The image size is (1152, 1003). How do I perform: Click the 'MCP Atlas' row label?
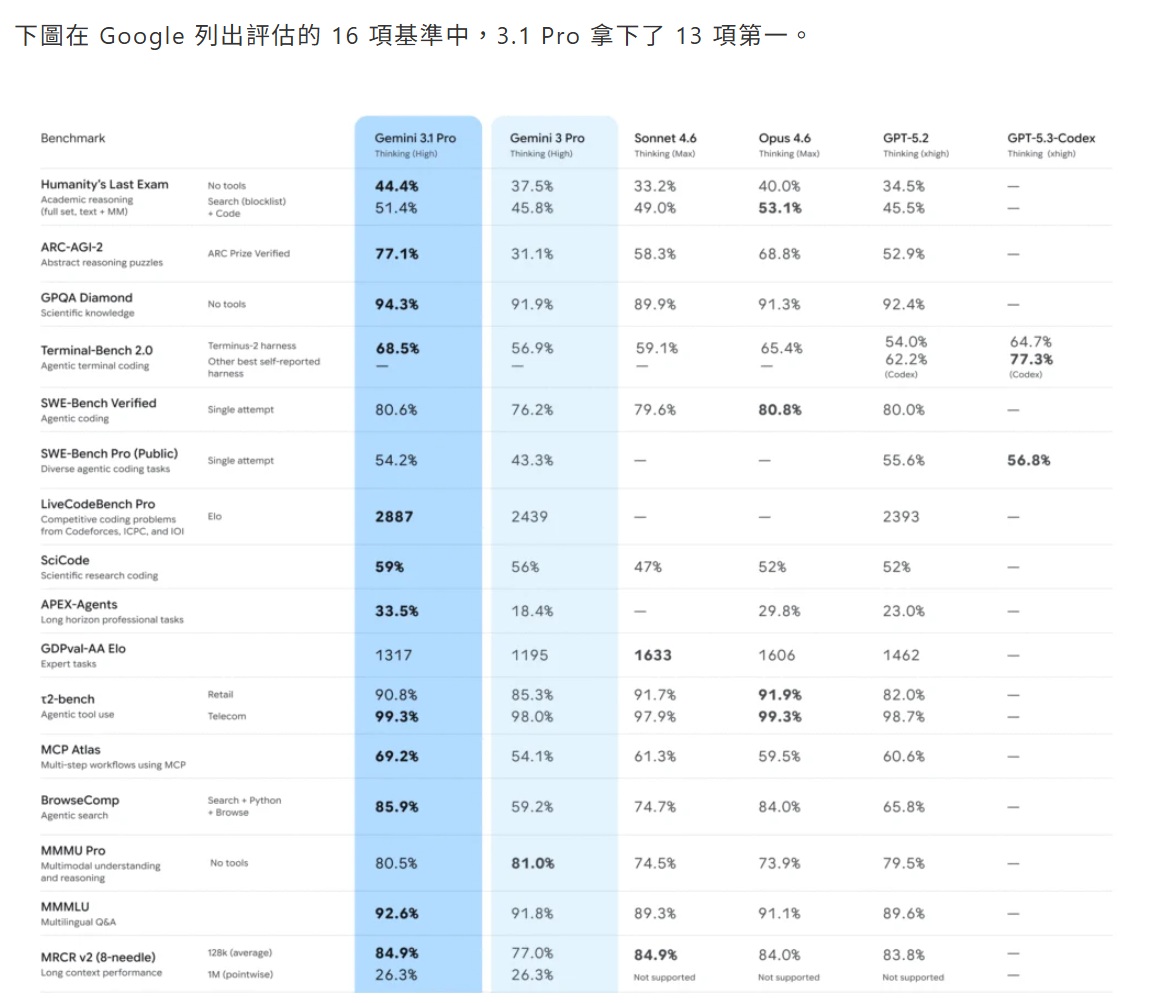[71, 750]
